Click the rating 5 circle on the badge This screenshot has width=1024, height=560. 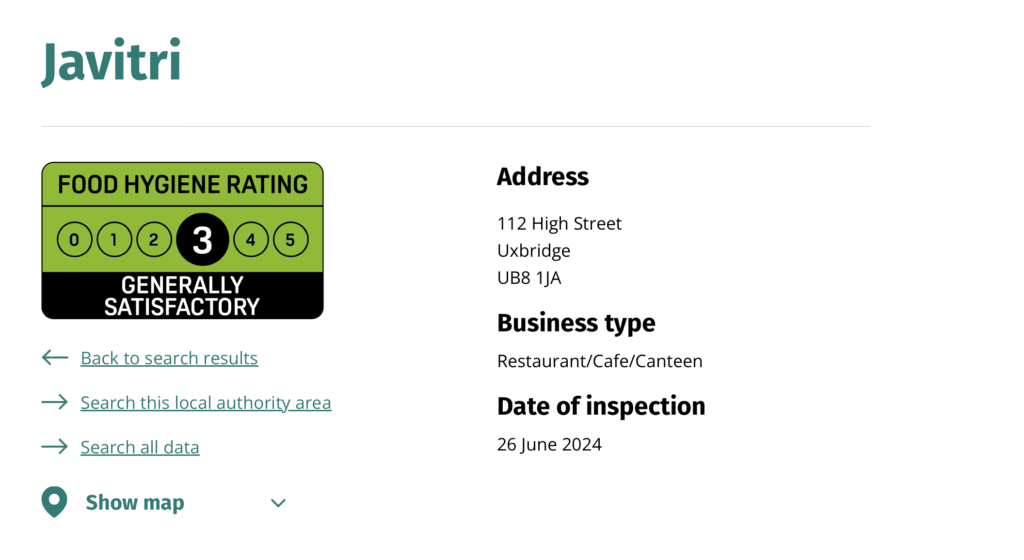pyautogui.click(x=290, y=240)
